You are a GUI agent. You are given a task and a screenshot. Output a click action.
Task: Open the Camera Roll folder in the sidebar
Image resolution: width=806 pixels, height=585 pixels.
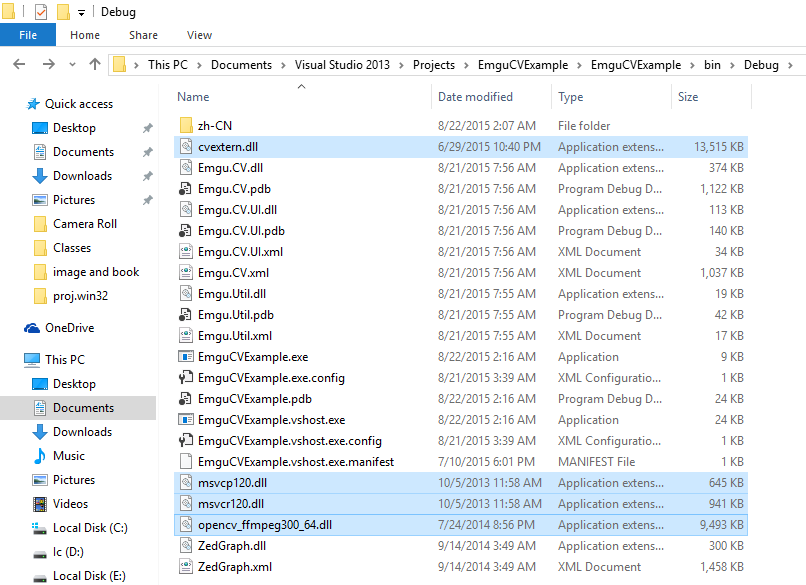coord(85,224)
